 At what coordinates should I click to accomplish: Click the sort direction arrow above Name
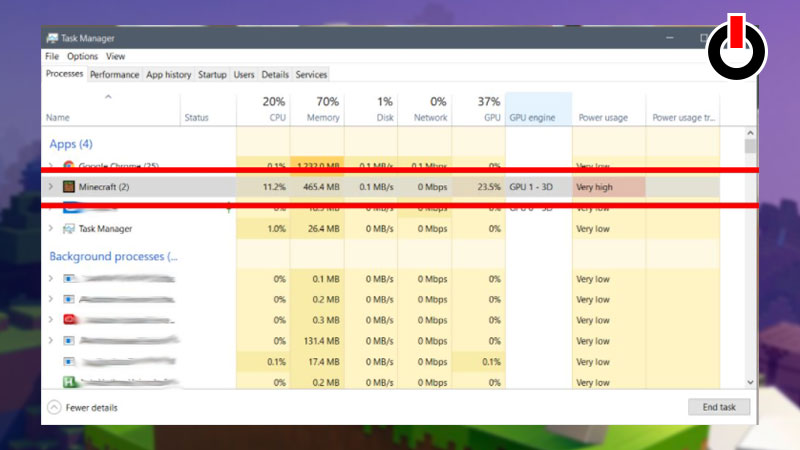pos(108,96)
